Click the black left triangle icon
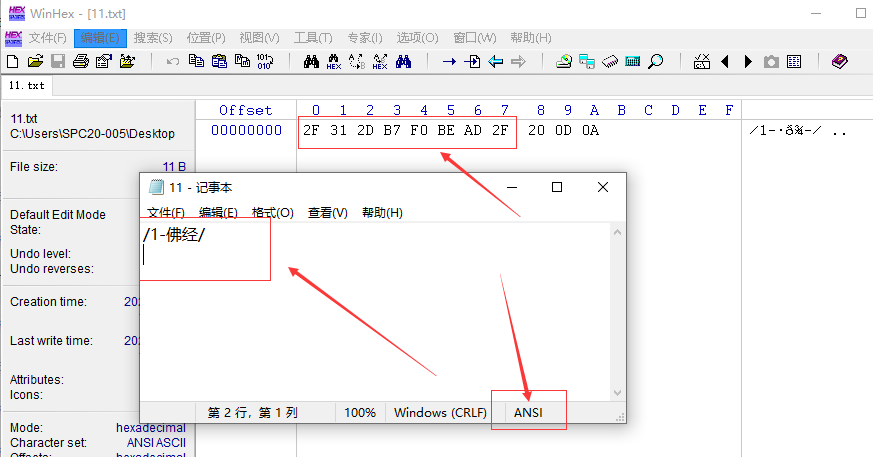Viewport: 873px width, 457px height. tap(725, 61)
